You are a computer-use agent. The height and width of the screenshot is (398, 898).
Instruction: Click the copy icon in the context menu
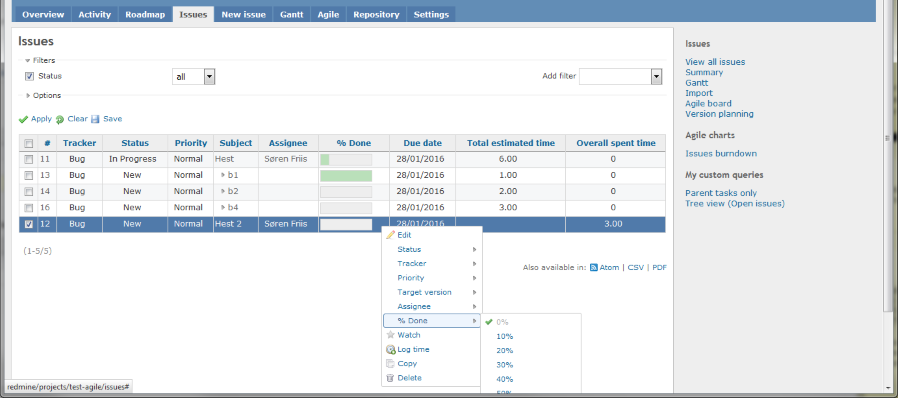click(391, 364)
